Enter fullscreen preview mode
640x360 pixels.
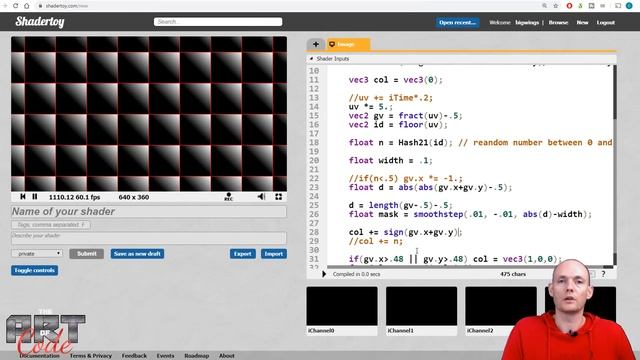coord(278,197)
